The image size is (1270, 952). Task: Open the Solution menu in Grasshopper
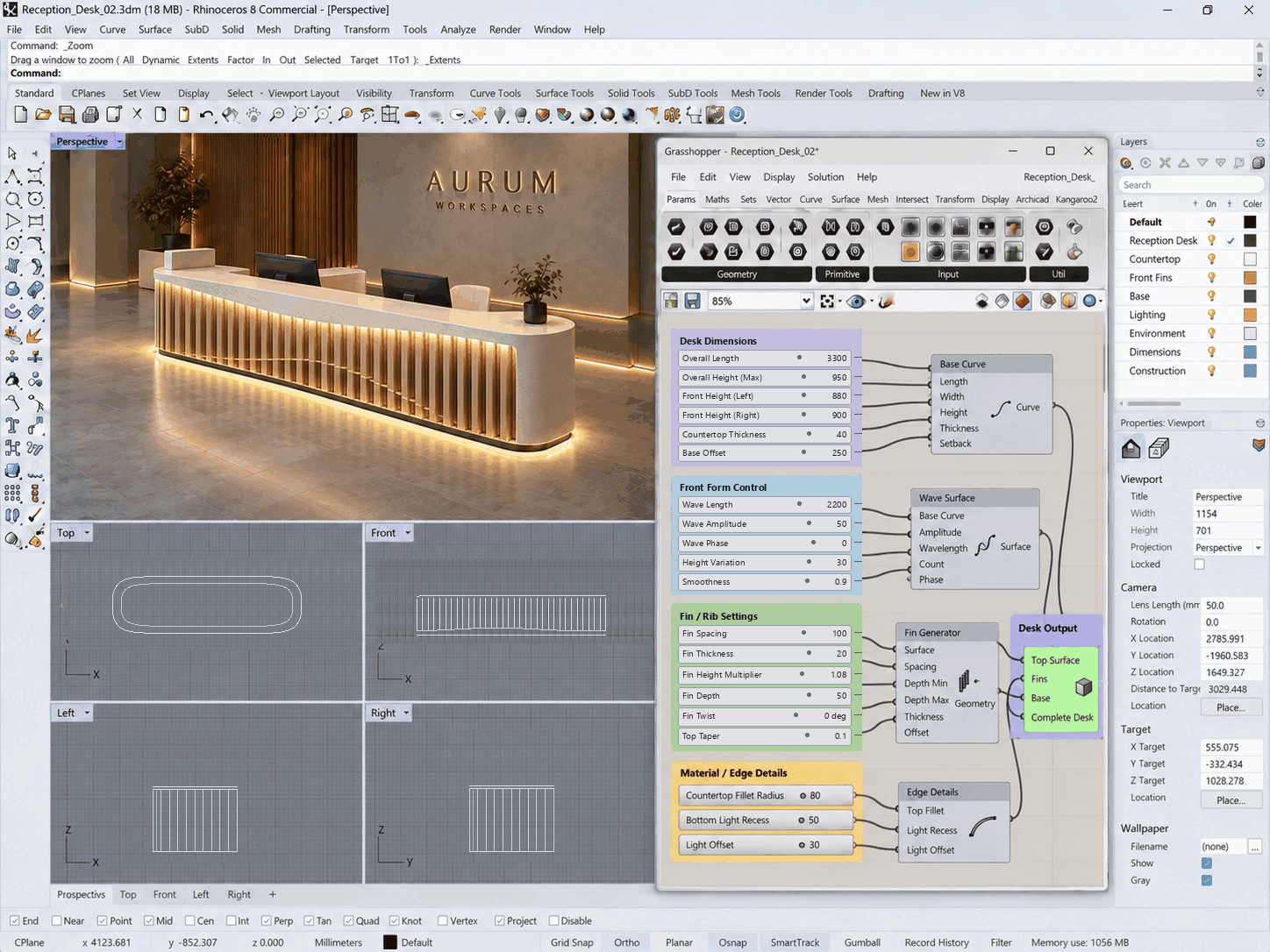(825, 177)
